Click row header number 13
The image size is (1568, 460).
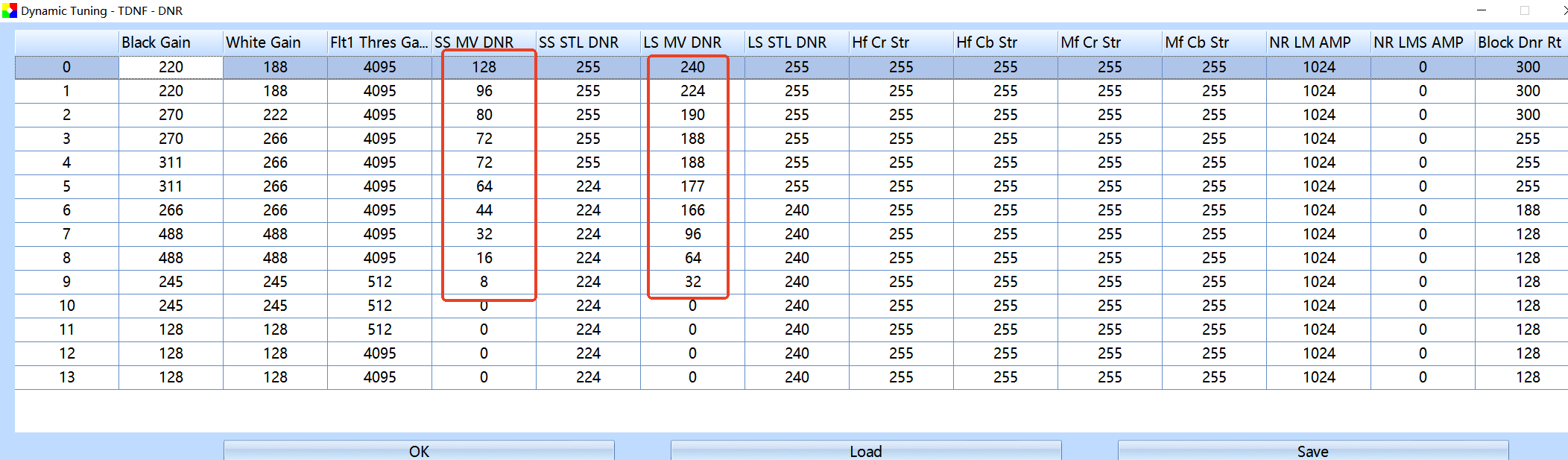[x=66, y=377]
